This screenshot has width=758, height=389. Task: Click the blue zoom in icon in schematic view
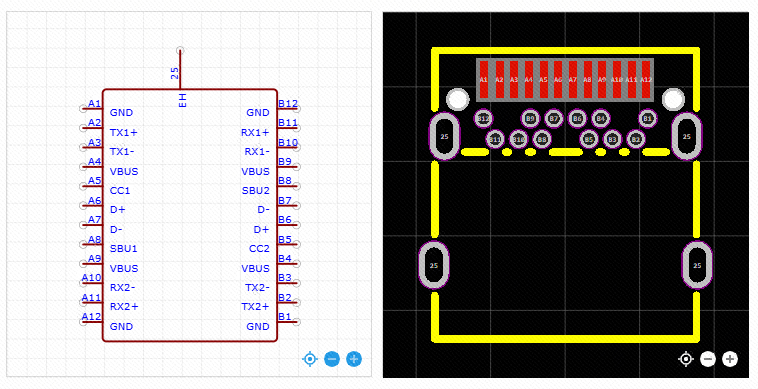point(354,359)
